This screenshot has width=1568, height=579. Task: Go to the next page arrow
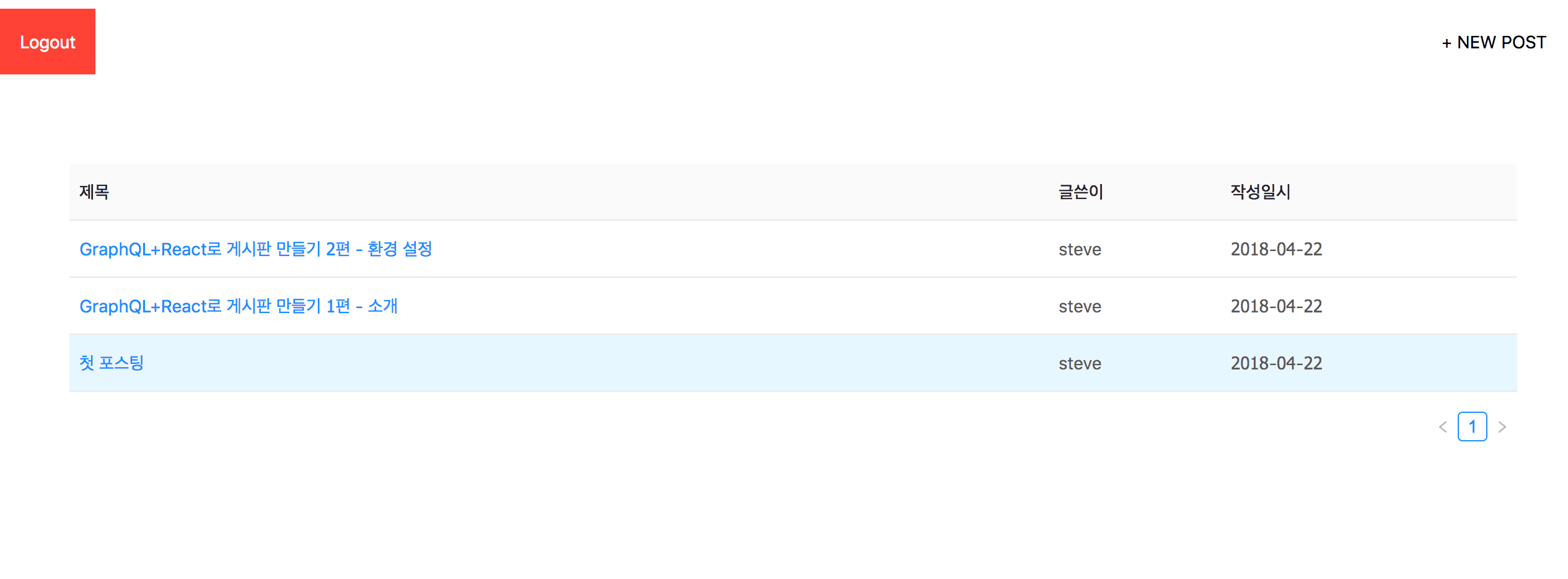tap(1502, 427)
